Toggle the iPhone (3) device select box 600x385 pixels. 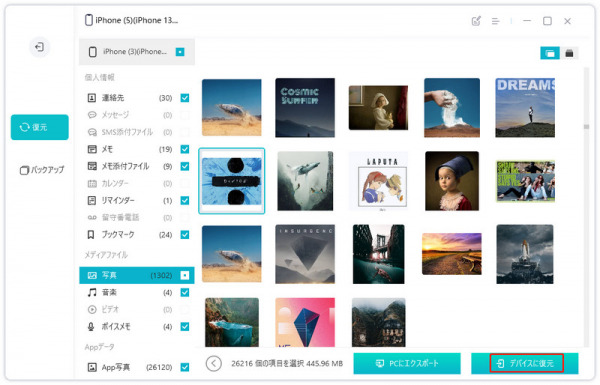click(180, 52)
